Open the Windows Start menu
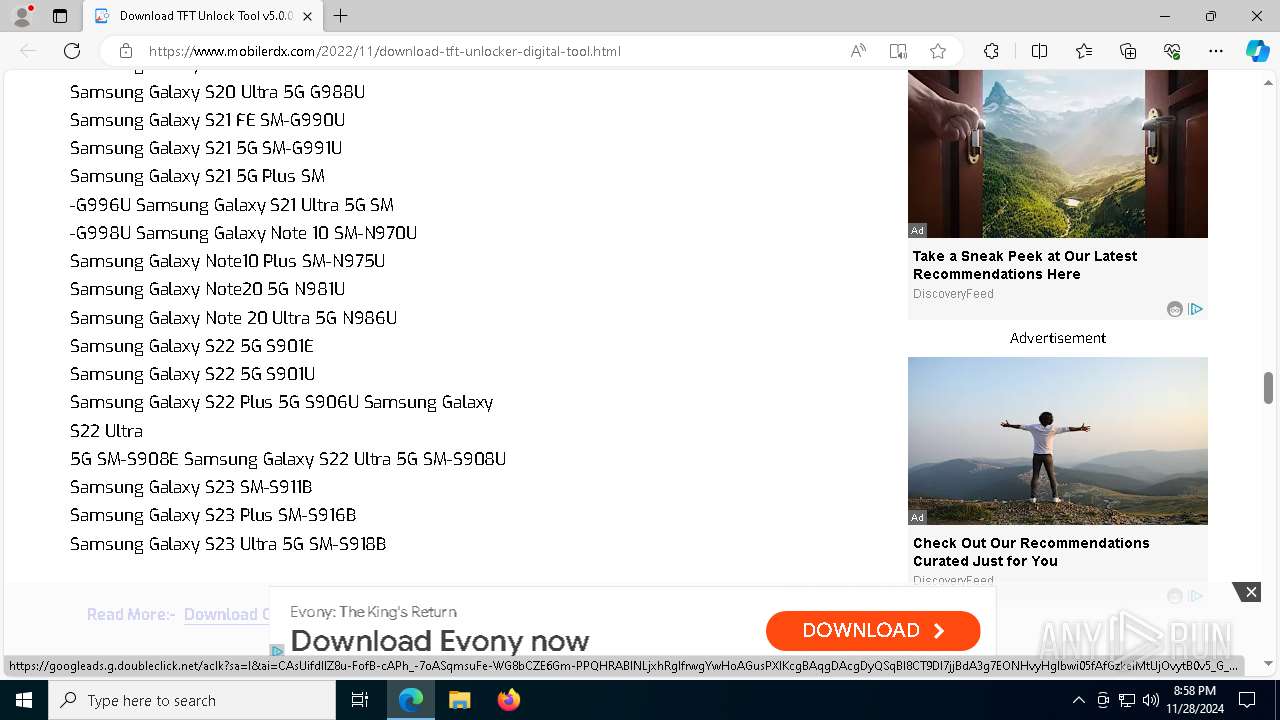 (x=24, y=700)
